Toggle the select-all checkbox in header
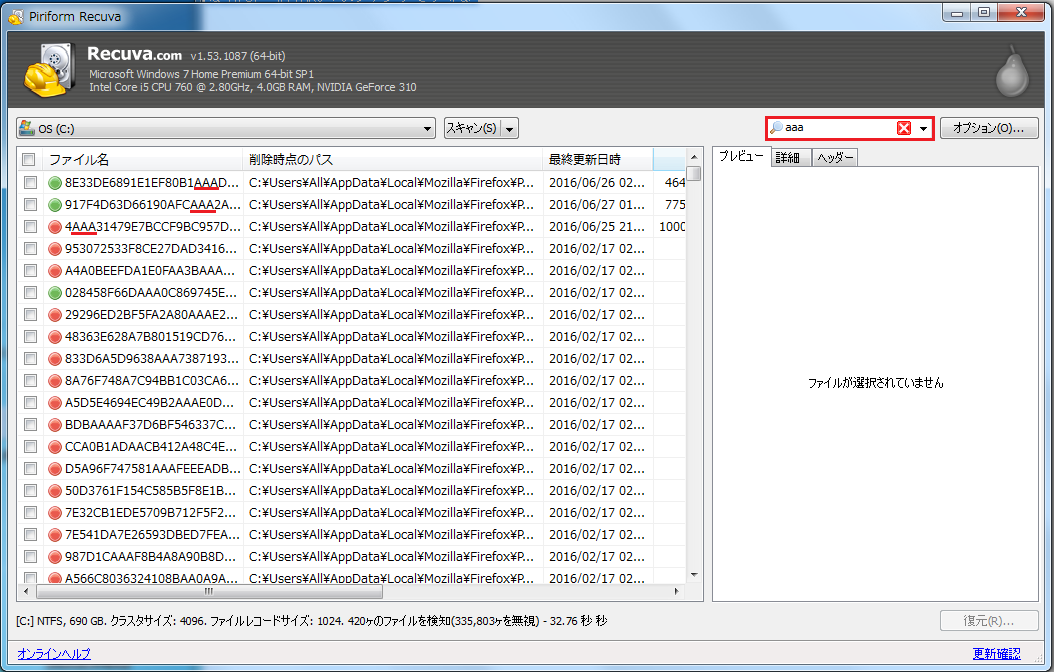 28,160
